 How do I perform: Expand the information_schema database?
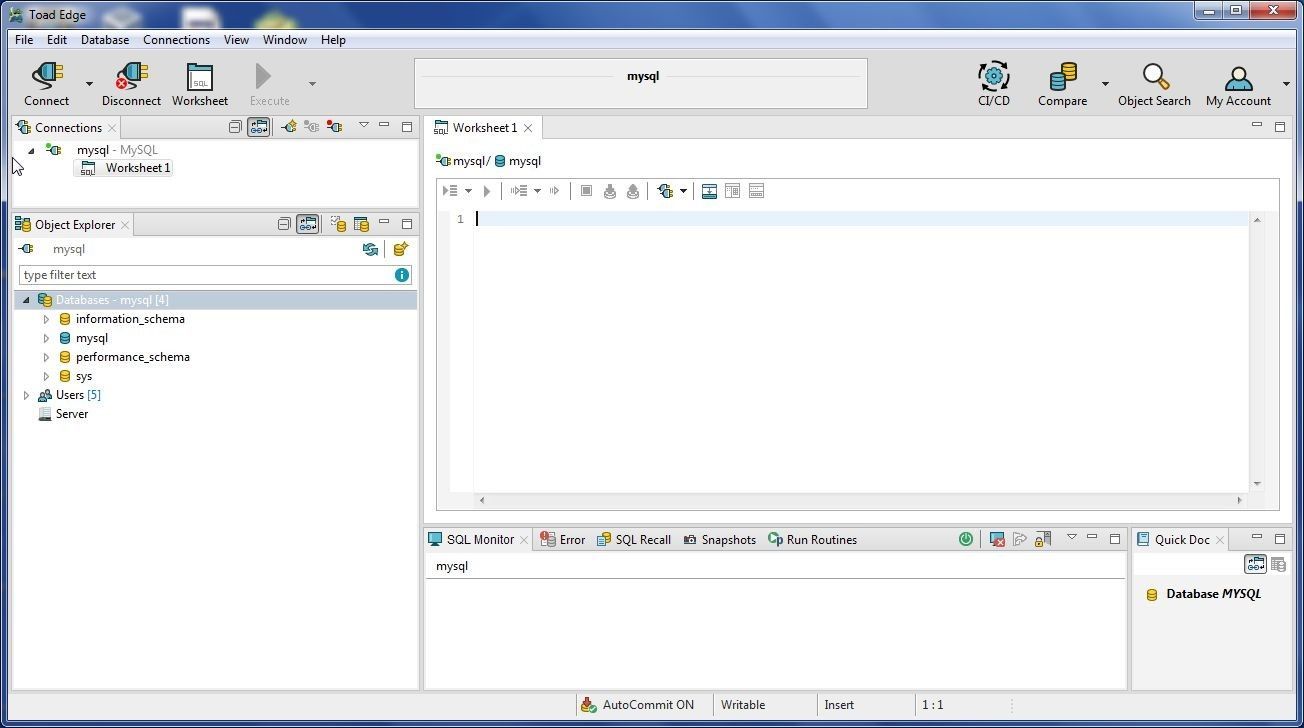pyautogui.click(x=46, y=319)
